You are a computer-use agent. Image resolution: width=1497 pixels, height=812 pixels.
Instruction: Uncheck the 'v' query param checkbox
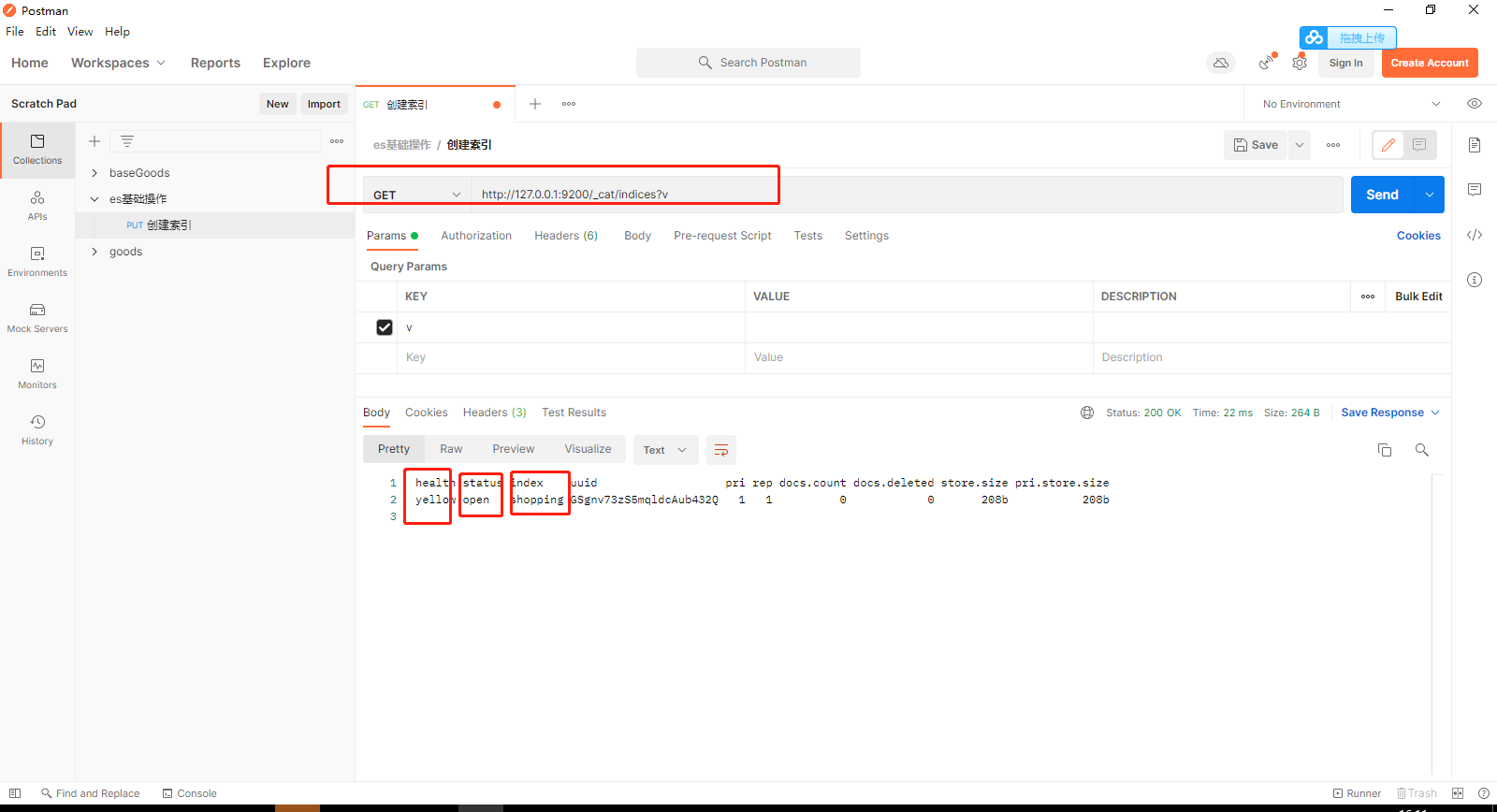click(385, 327)
